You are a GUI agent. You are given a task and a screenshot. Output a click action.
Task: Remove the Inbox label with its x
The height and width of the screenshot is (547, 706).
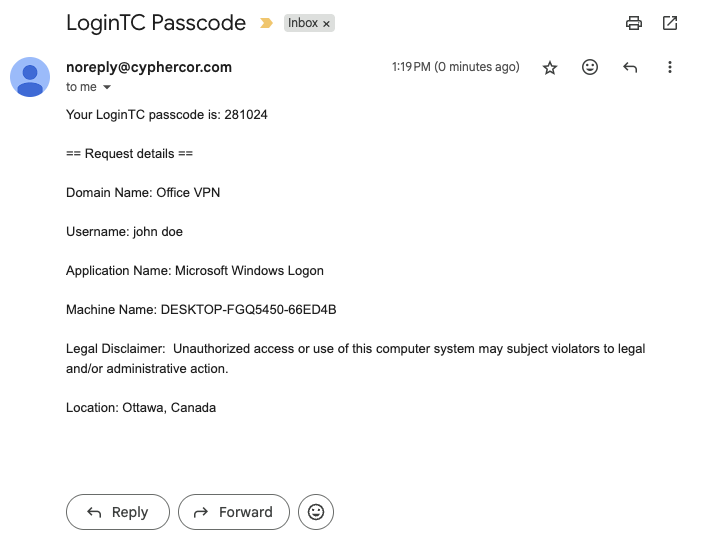pos(326,23)
